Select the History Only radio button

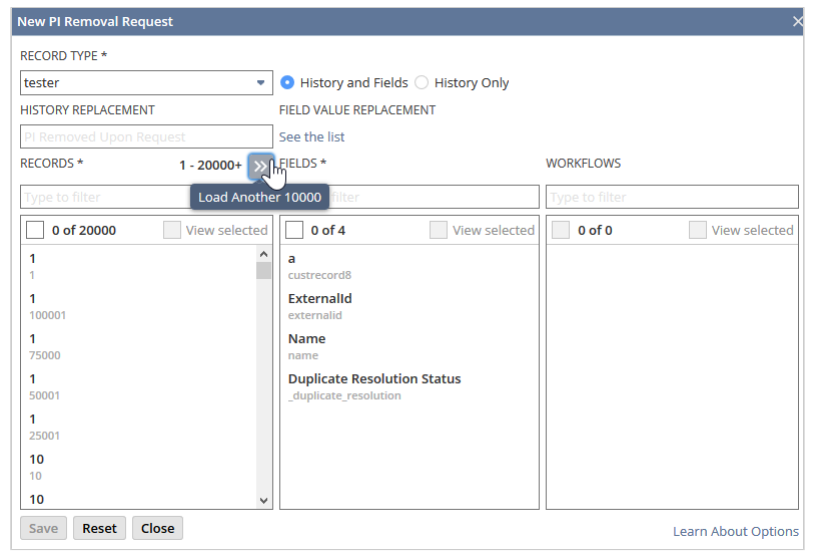tap(422, 83)
